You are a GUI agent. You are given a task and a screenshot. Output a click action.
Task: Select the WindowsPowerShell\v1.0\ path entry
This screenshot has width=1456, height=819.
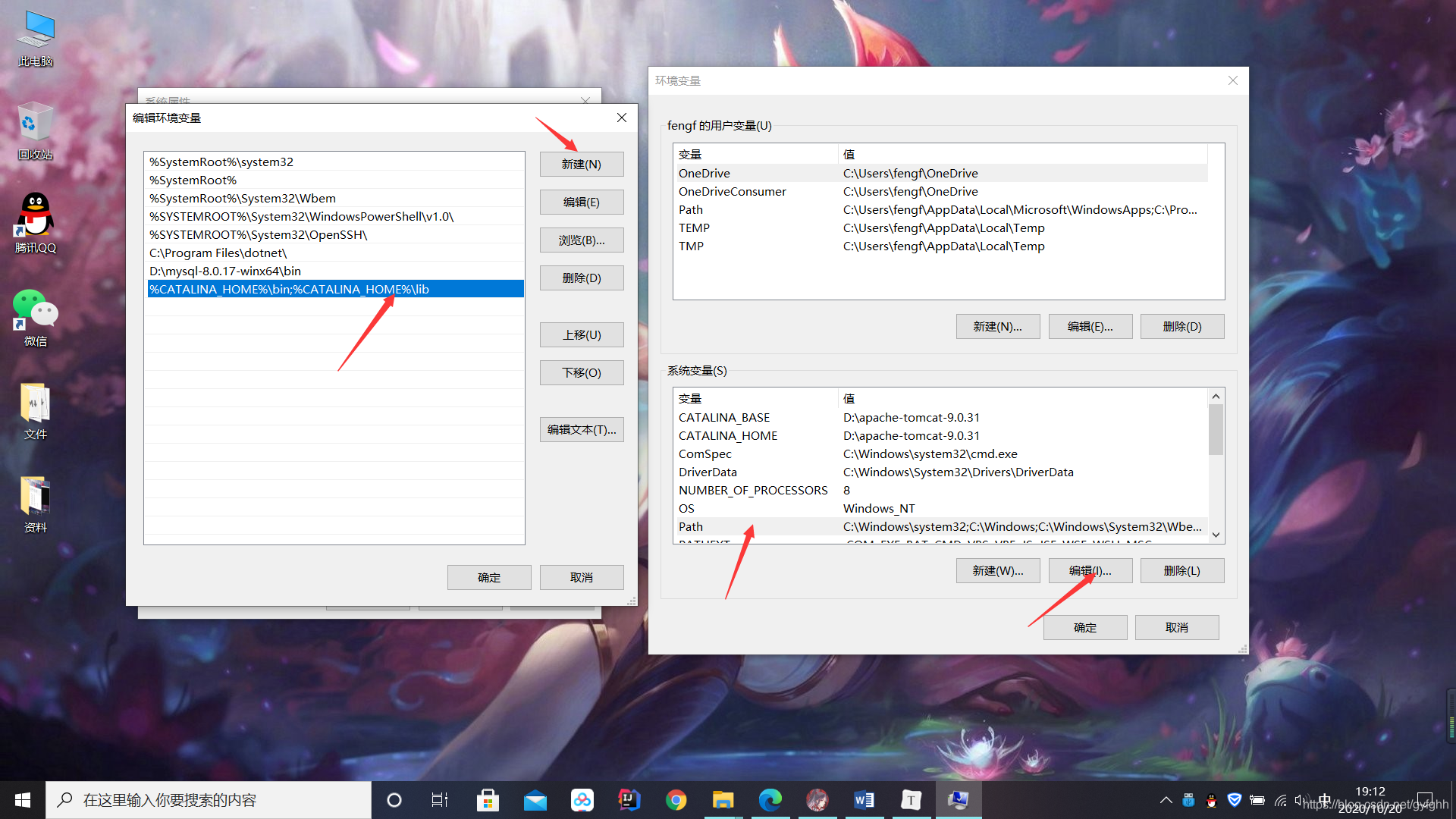pyautogui.click(x=334, y=217)
